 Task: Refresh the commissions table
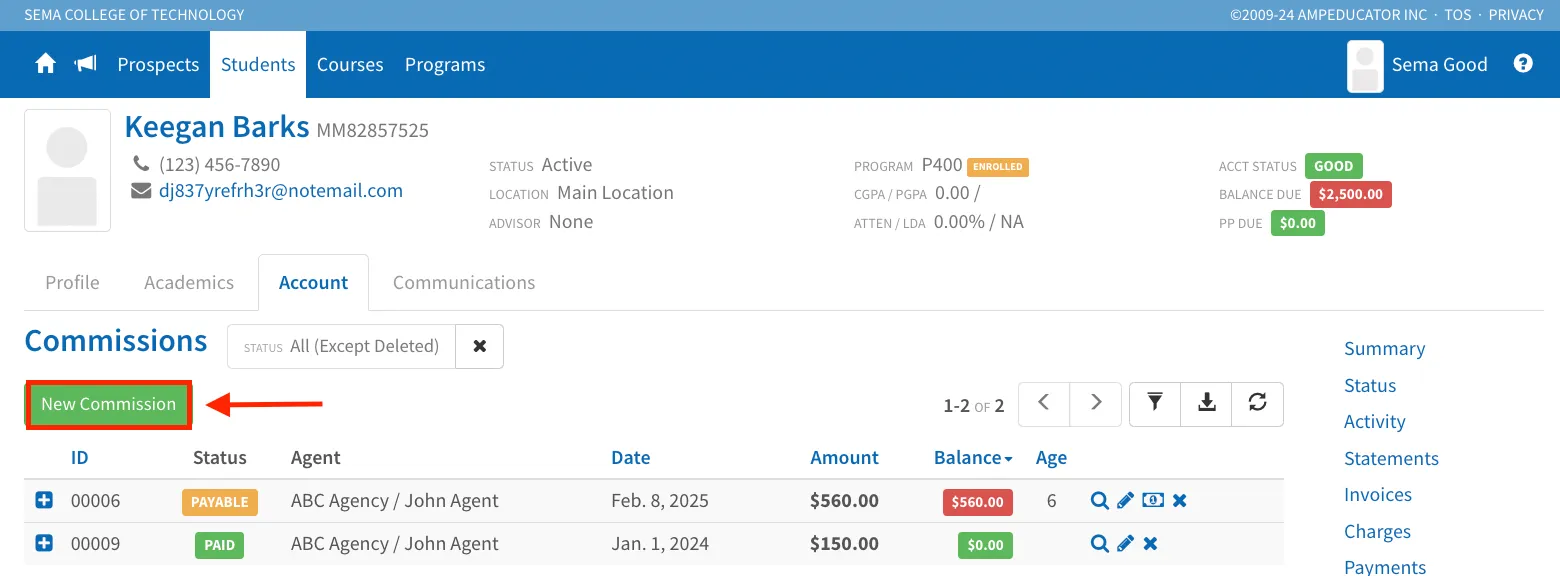click(x=1258, y=402)
